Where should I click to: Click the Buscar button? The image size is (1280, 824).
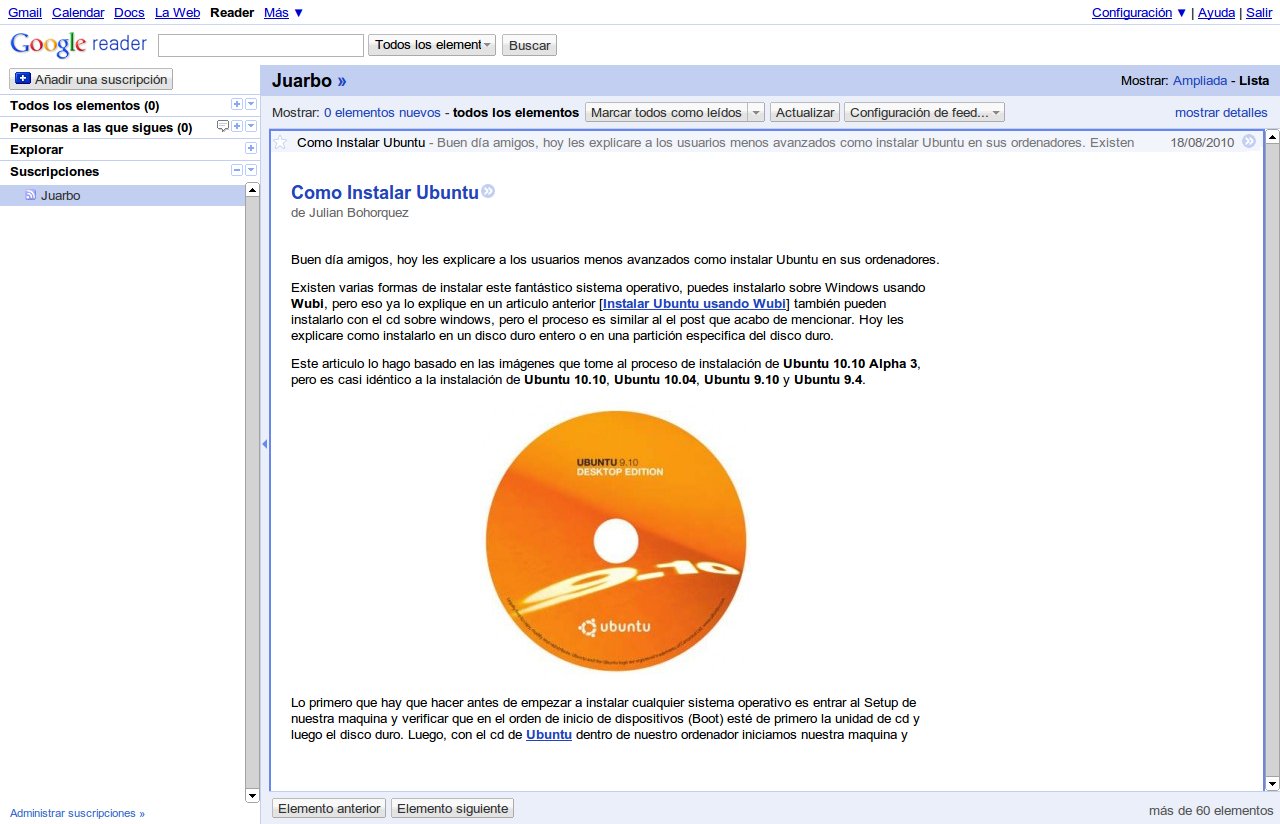coord(529,45)
